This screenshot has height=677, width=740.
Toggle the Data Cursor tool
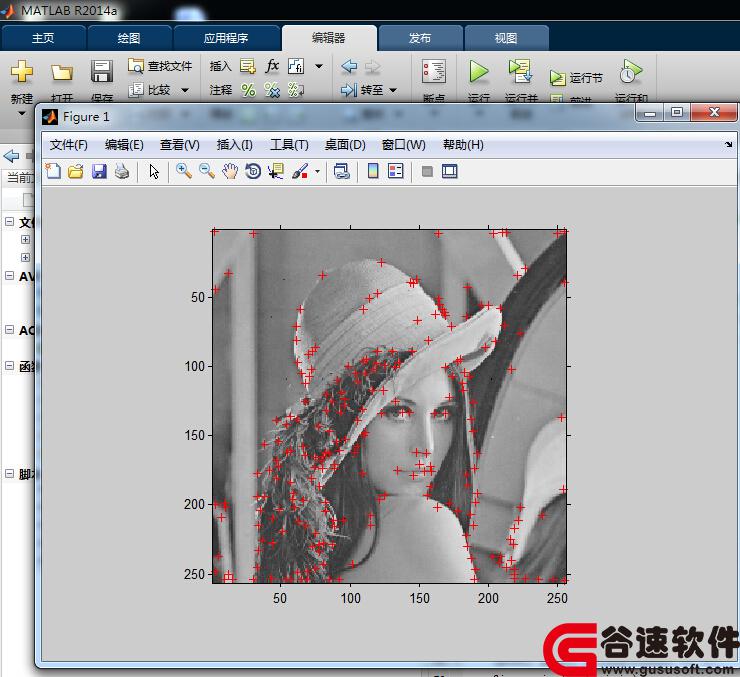(276, 171)
